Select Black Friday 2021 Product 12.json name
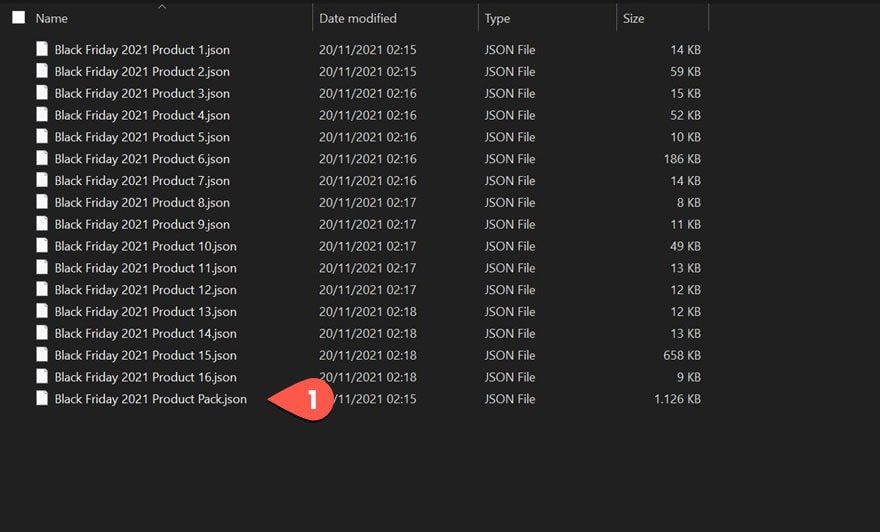Screen dimensions: 880x532 click(145, 291)
